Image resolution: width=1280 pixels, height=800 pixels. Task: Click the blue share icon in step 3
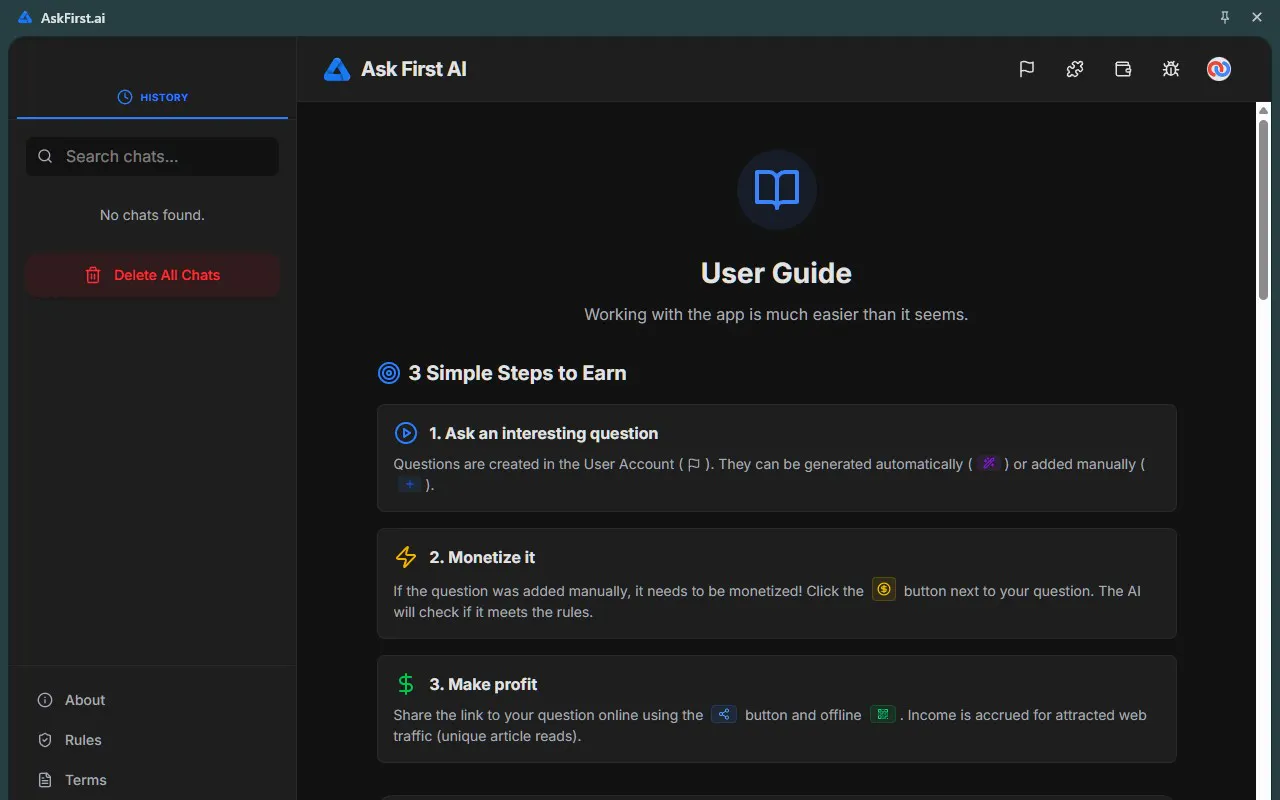pos(724,714)
